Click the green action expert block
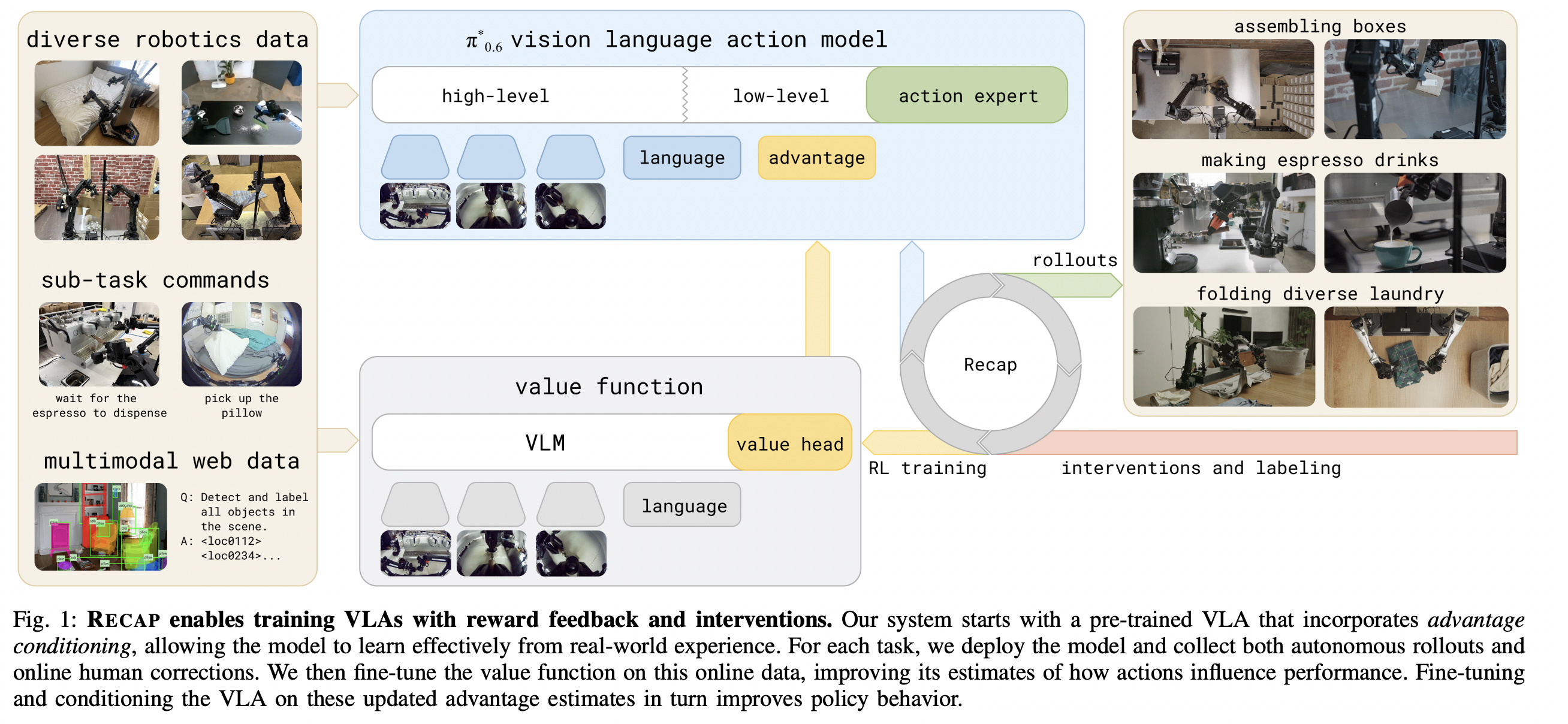Viewport: 1568px width, 724px height. [967, 95]
